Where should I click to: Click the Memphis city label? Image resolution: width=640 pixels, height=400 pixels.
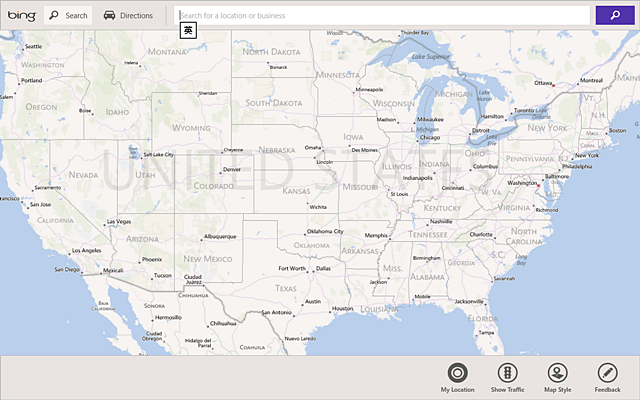click(x=376, y=236)
